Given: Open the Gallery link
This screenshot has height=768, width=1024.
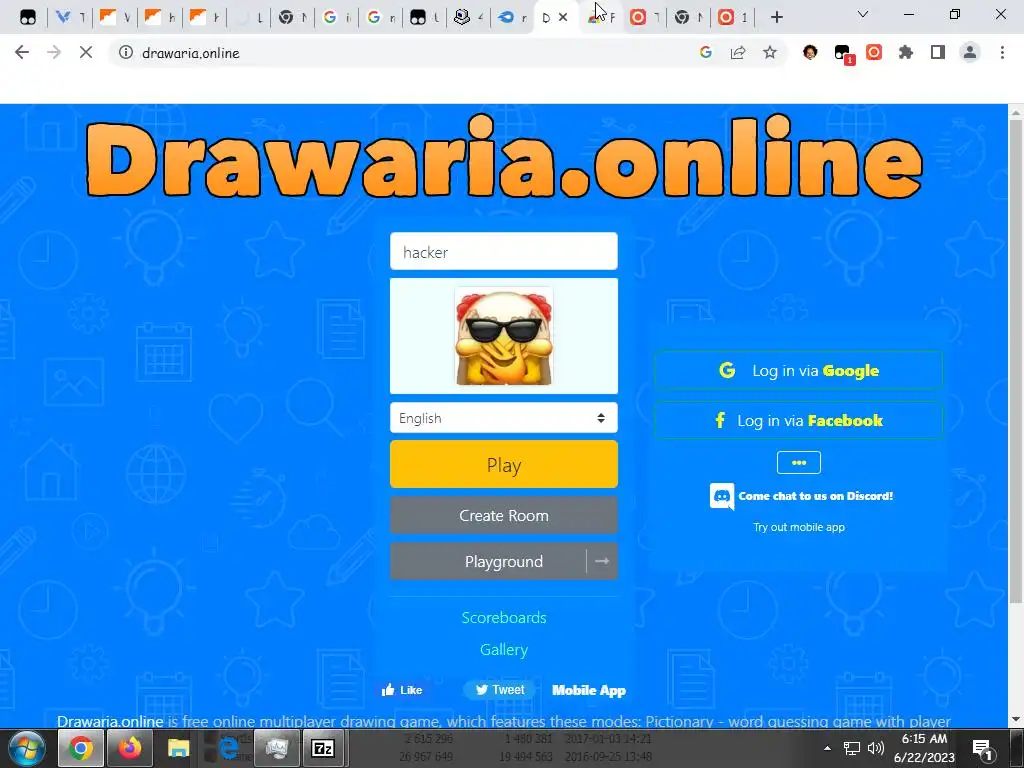Looking at the screenshot, I should 504,649.
